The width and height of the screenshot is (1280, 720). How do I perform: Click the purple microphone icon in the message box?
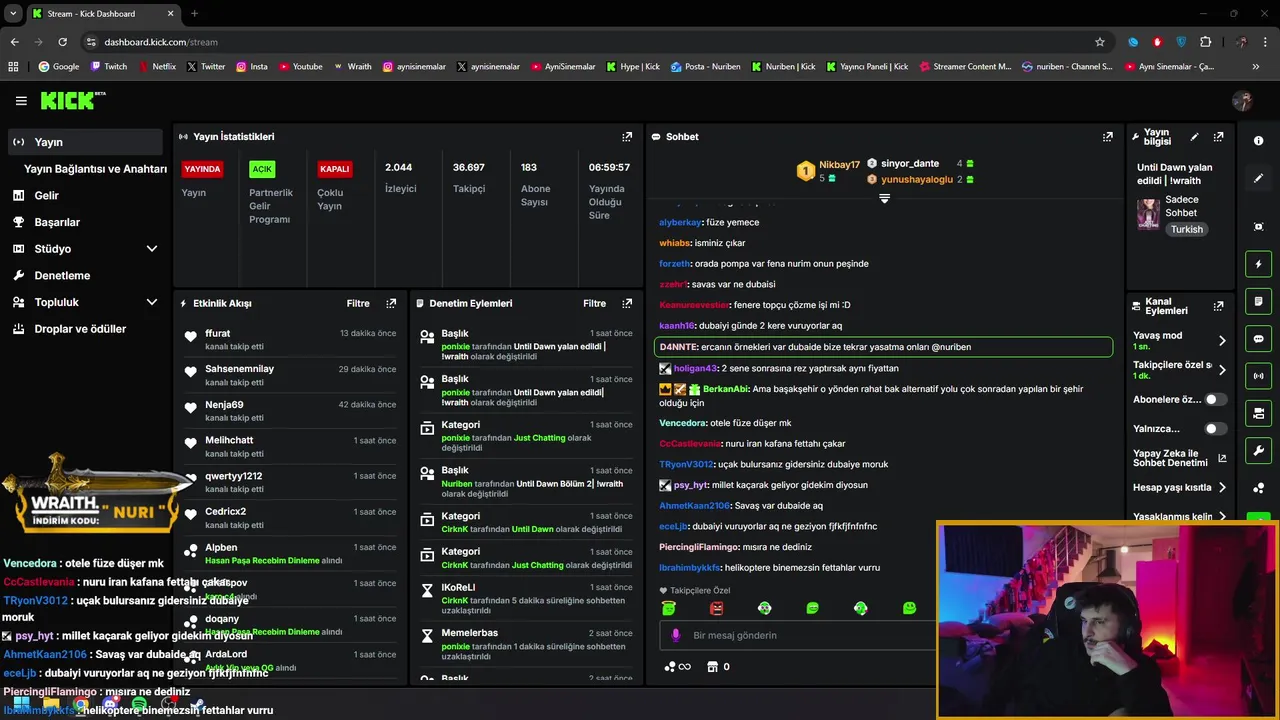point(675,635)
